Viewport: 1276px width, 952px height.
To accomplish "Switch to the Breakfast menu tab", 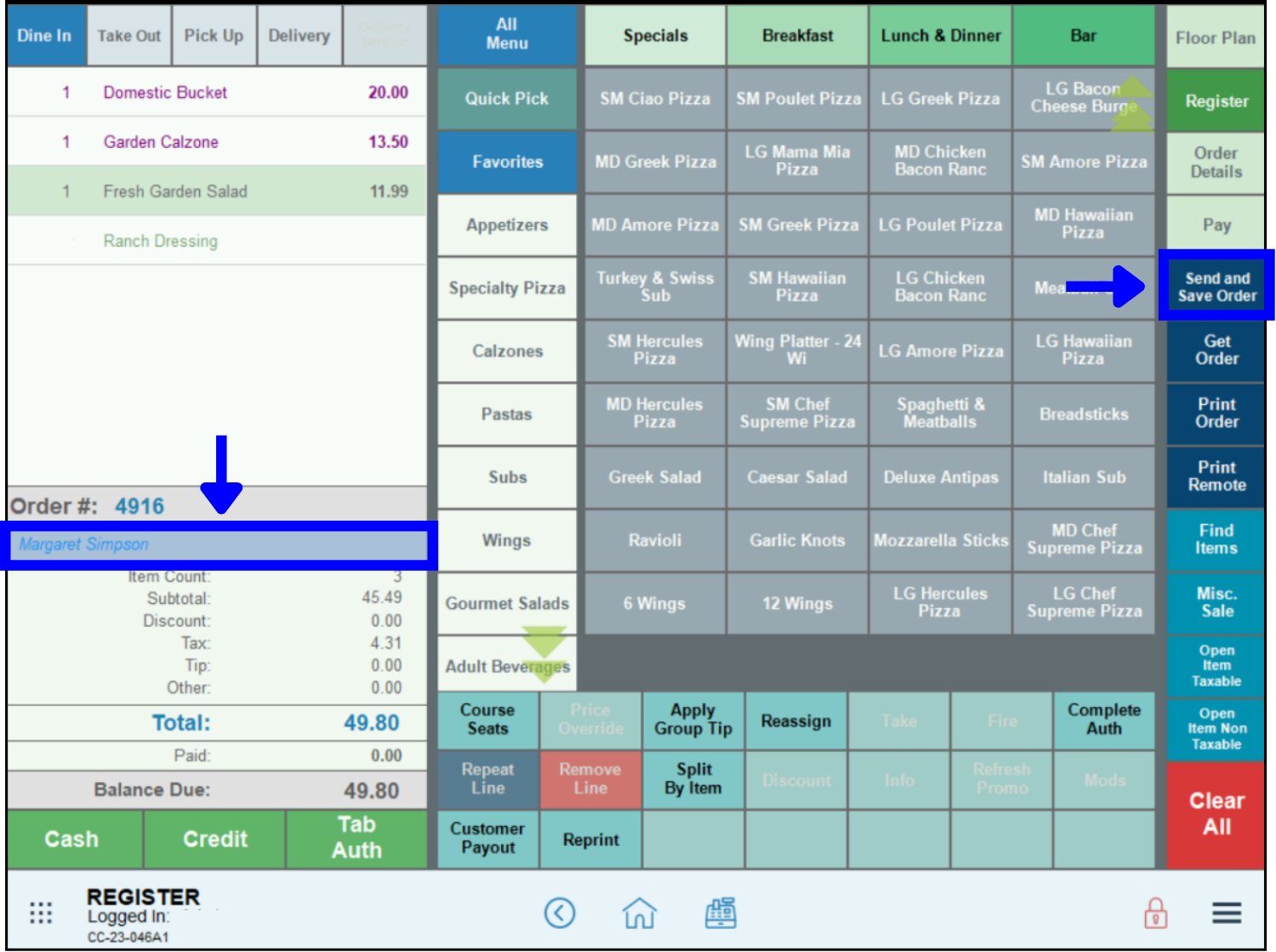I will coord(796,36).
